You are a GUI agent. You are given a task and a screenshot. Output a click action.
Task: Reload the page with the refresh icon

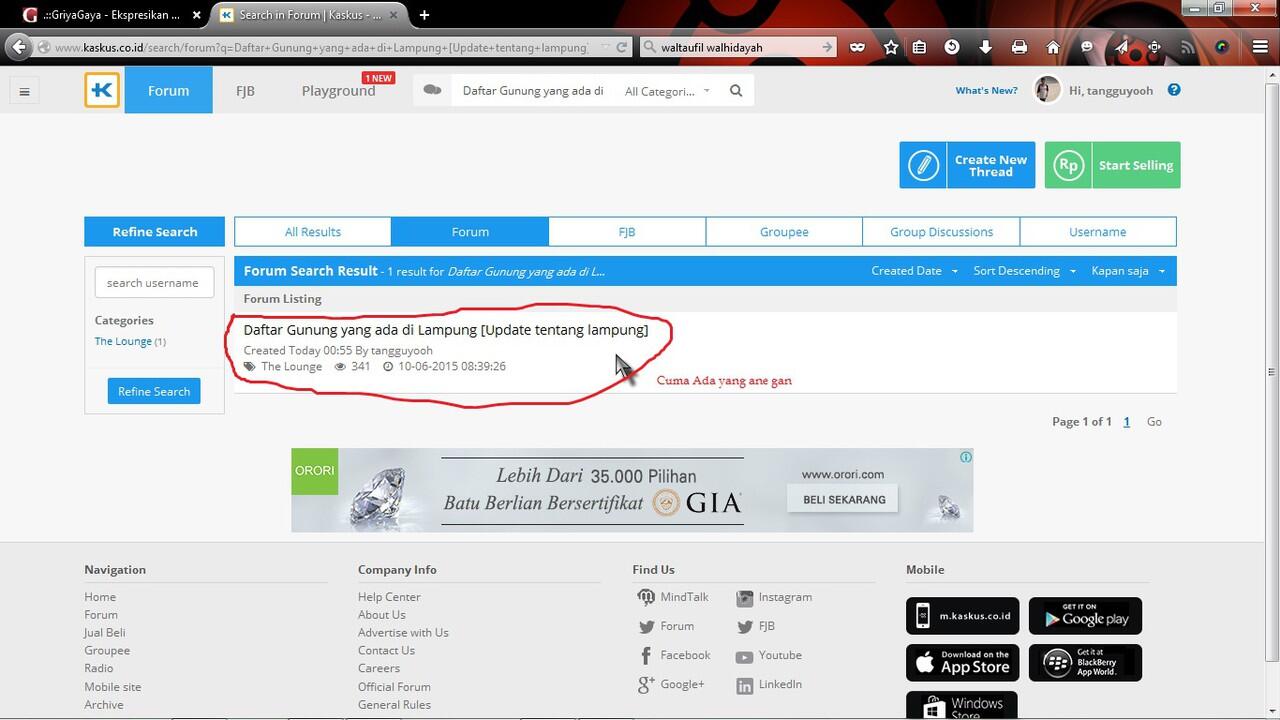point(621,47)
